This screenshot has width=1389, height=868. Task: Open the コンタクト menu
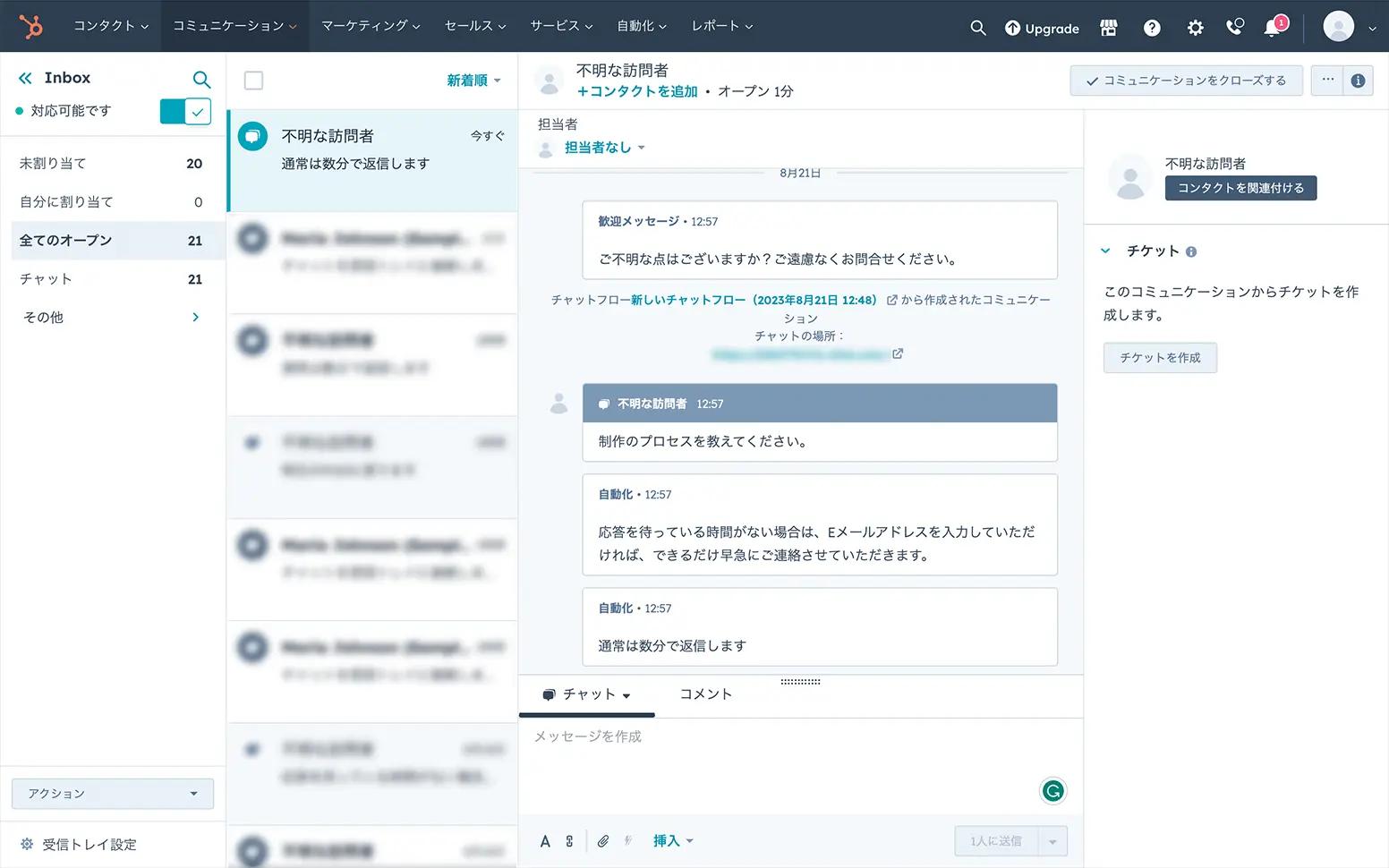[111, 26]
